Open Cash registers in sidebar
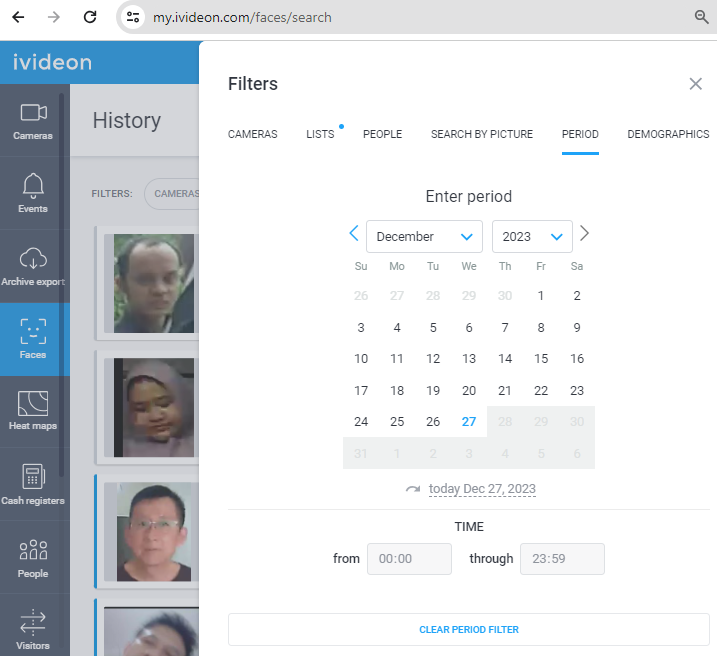This screenshot has height=656, width=717. click(x=33, y=485)
